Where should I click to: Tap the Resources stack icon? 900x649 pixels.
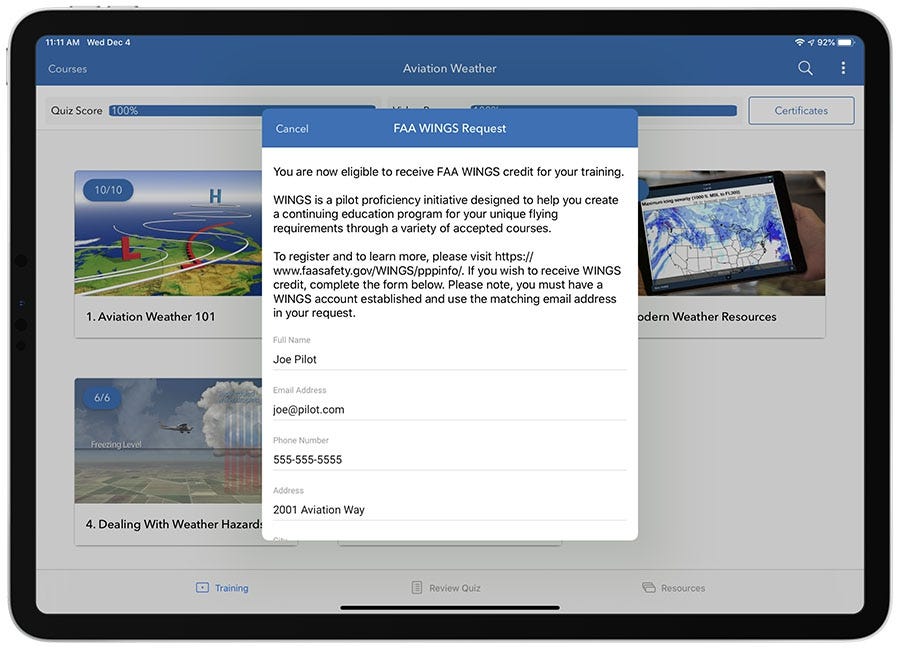point(649,588)
